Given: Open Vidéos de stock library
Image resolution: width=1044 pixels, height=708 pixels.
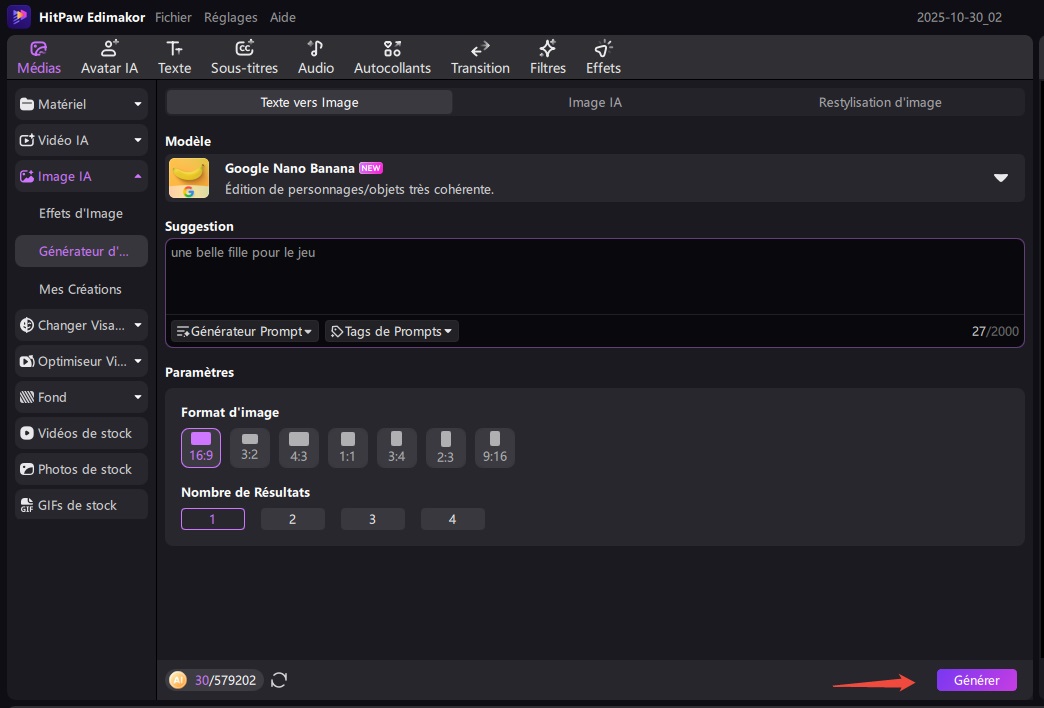Looking at the screenshot, I should click(81, 433).
